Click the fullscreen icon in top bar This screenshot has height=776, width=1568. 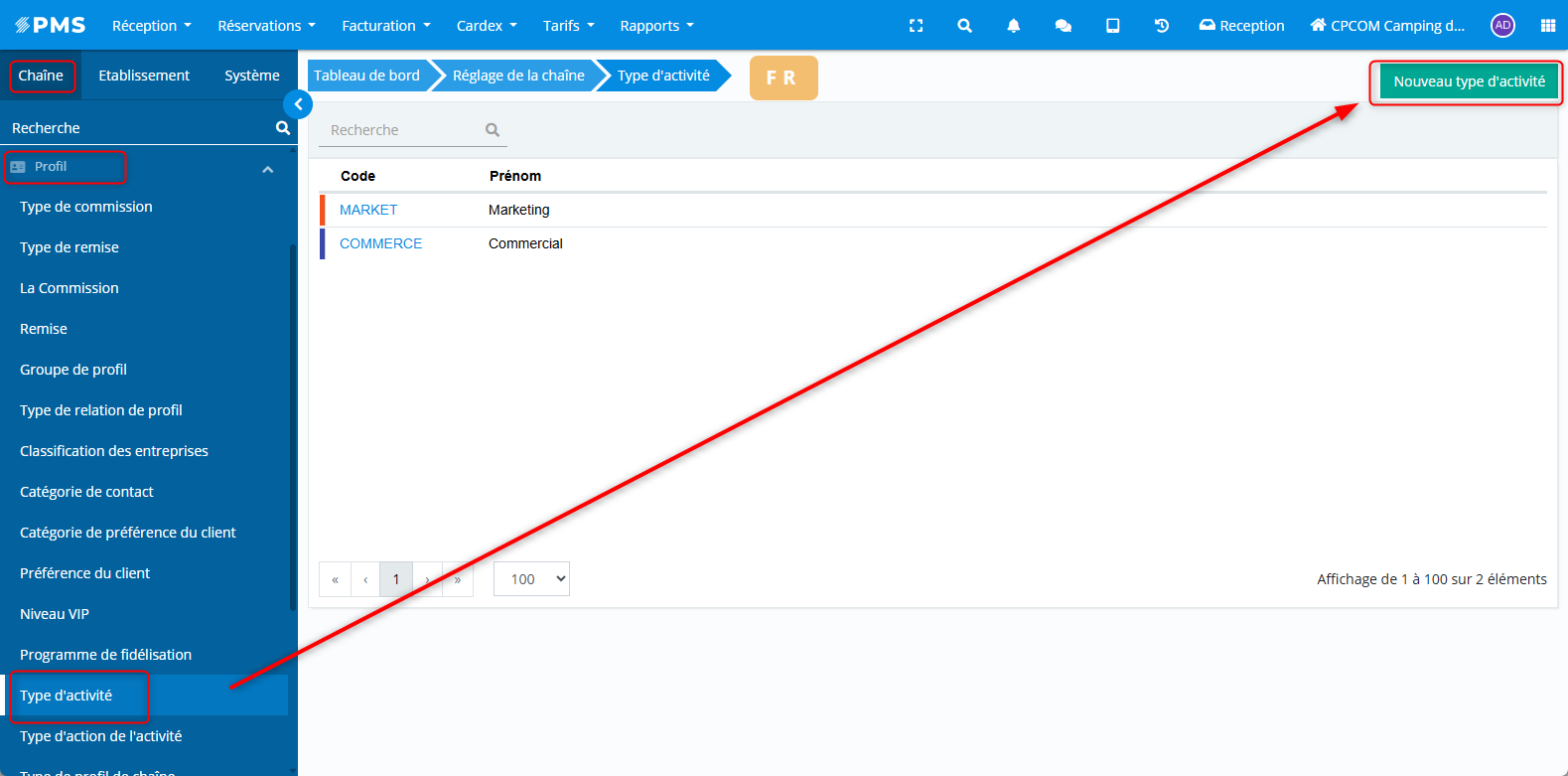[x=916, y=26]
